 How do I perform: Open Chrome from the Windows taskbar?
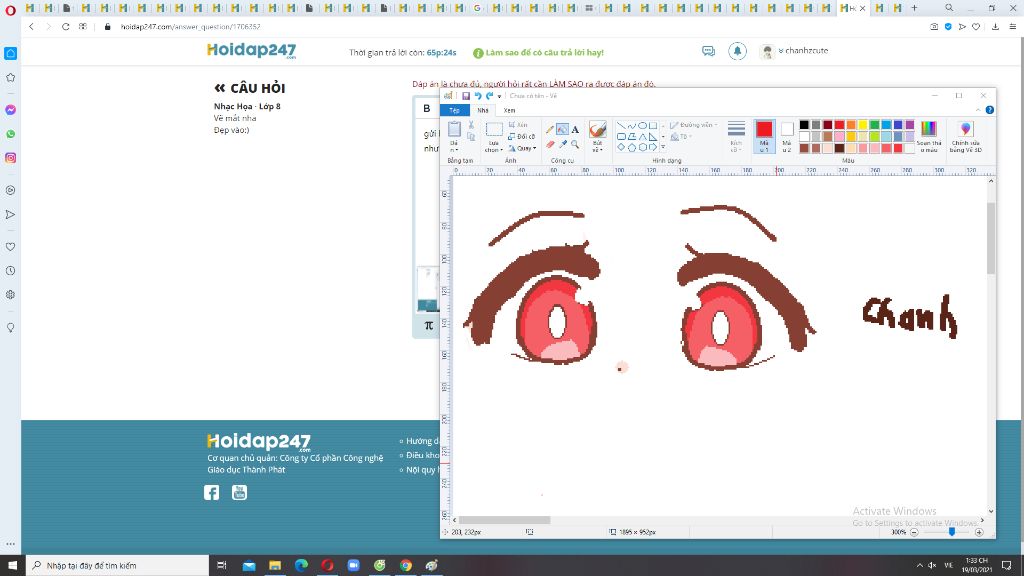coord(406,566)
